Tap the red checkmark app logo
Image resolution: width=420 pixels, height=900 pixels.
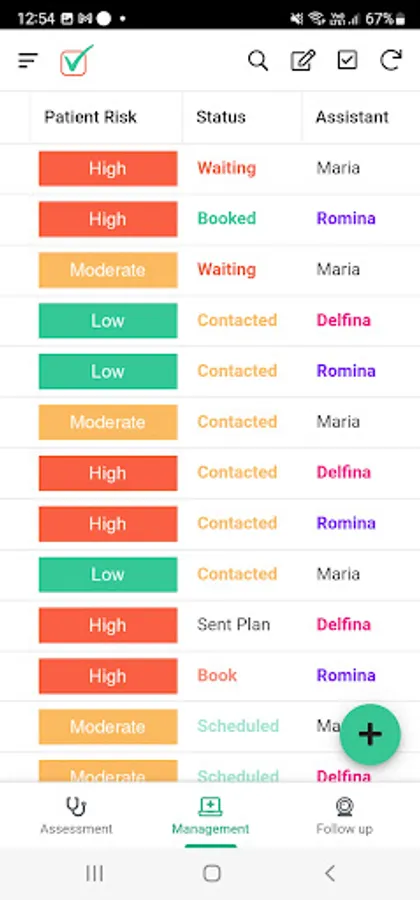pos(76,60)
